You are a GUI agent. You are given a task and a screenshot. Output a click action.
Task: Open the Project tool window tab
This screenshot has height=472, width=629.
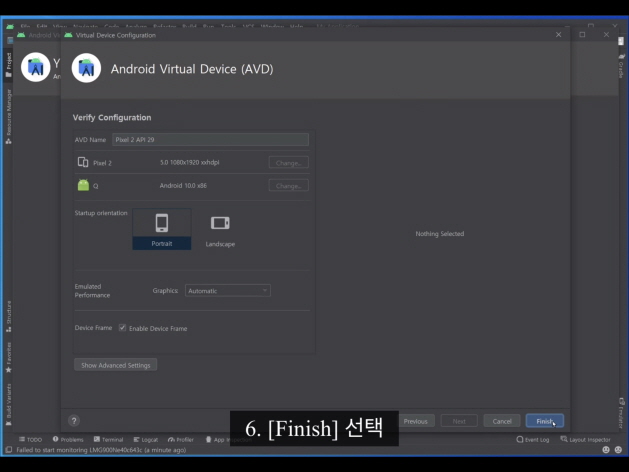(8, 65)
